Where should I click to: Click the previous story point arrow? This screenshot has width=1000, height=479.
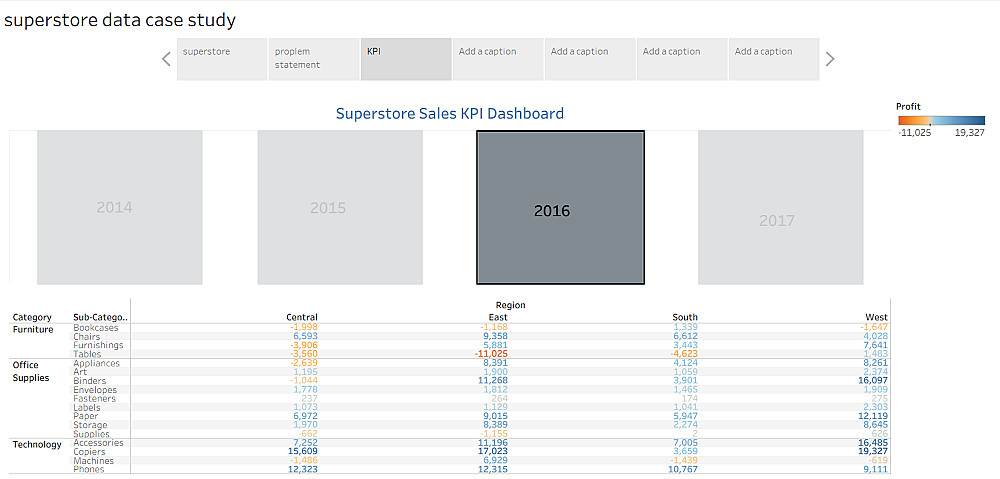(166, 59)
